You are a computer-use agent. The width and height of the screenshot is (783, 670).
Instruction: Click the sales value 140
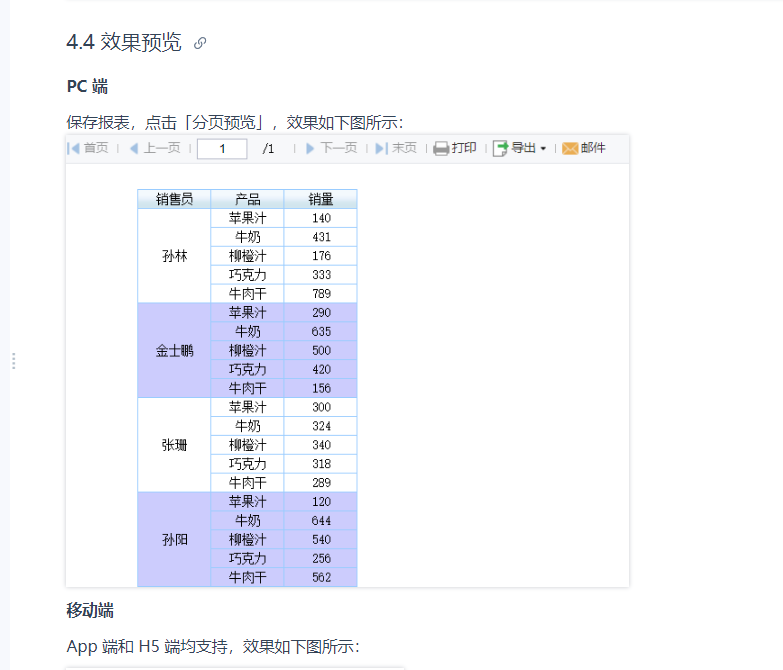pos(321,218)
